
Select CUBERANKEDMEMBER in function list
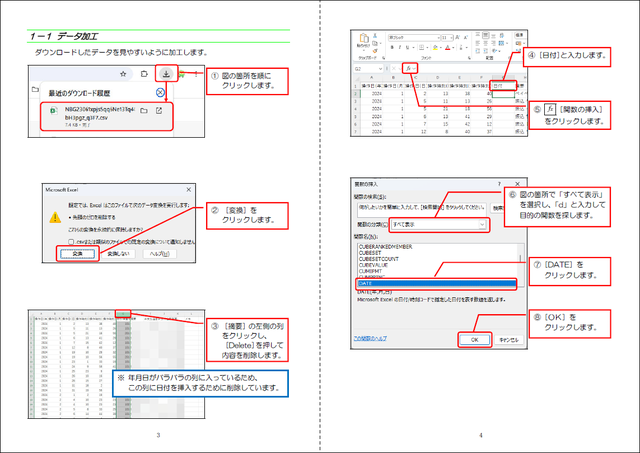pyautogui.click(x=385, y=247)
